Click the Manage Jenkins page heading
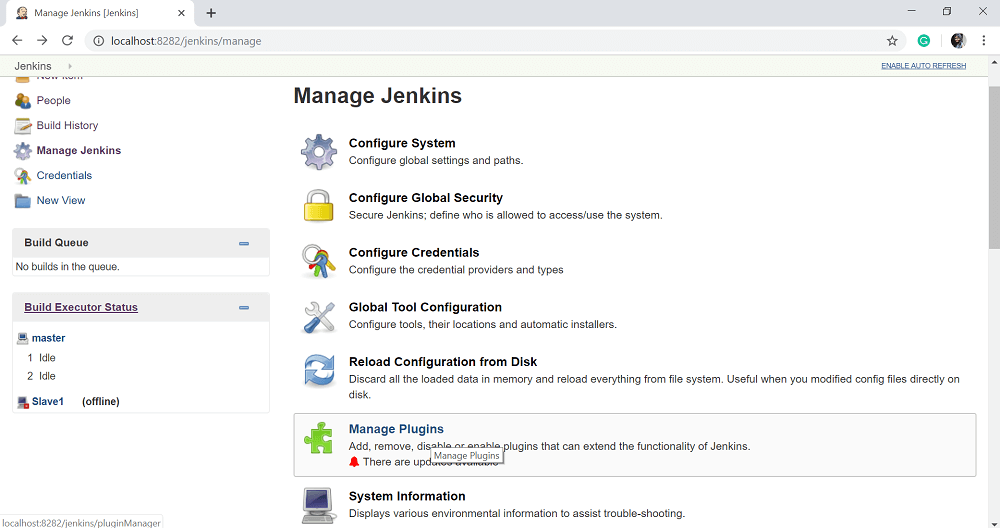 (x=378, y=96)
